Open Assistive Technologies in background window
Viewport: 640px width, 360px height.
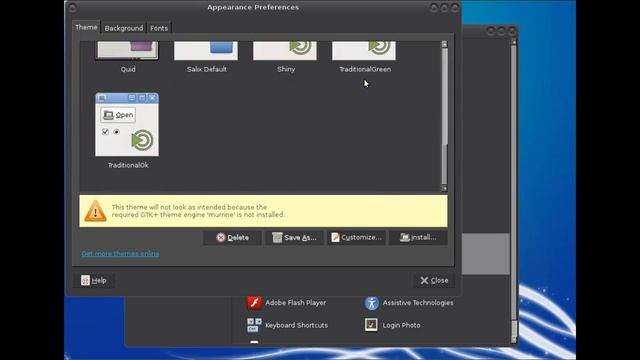coord(409,303)
